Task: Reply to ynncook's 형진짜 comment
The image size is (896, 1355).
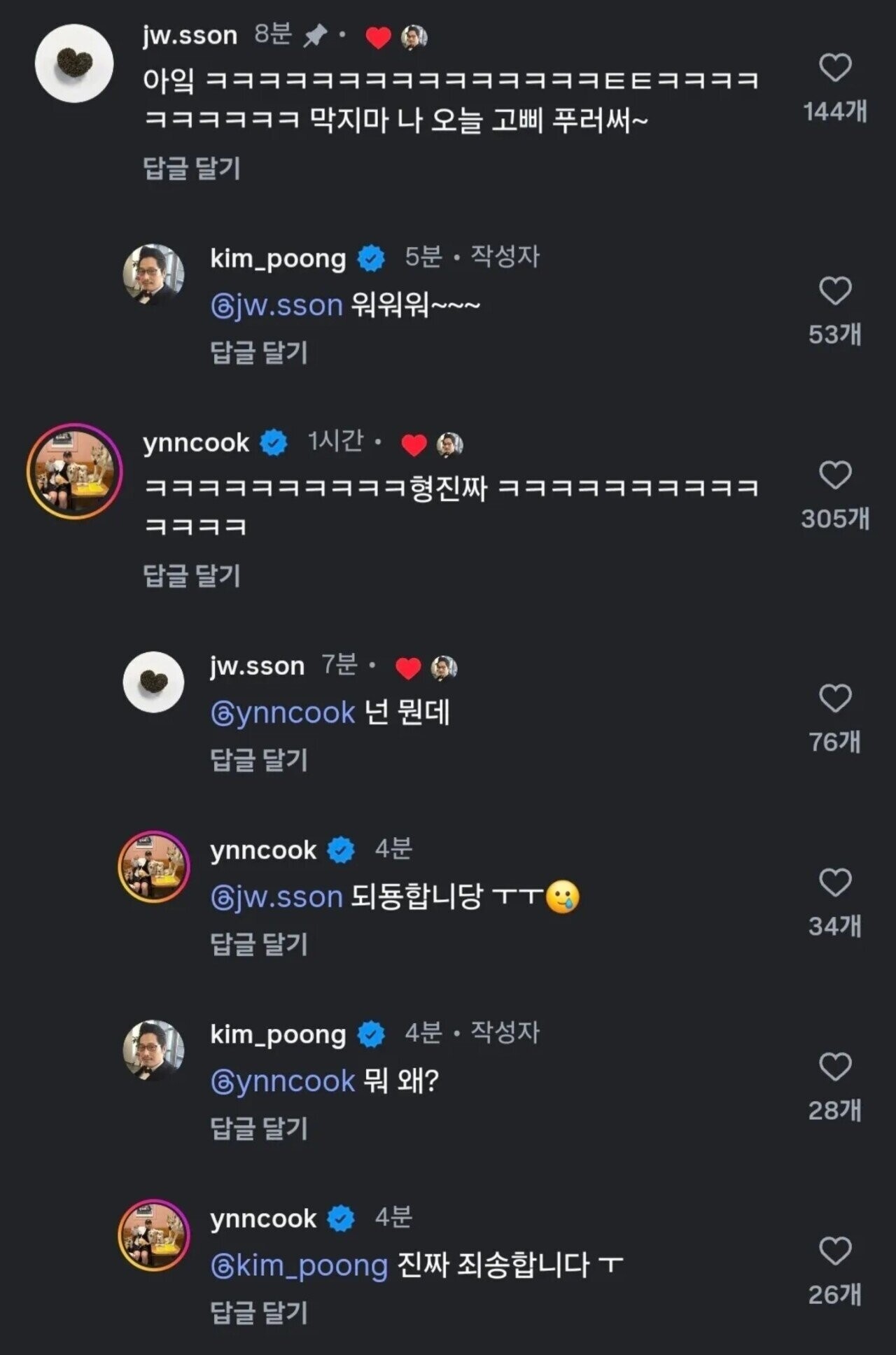Action: click(192, 576)
